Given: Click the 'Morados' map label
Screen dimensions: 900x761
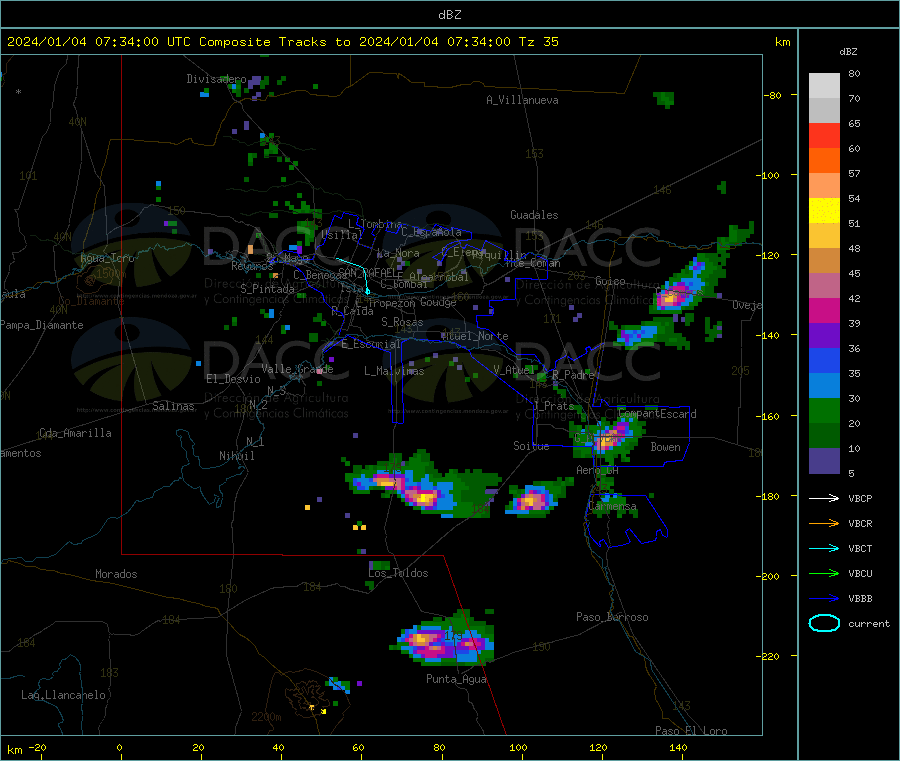Looking at the screenshot, I should tap(116, 574).
